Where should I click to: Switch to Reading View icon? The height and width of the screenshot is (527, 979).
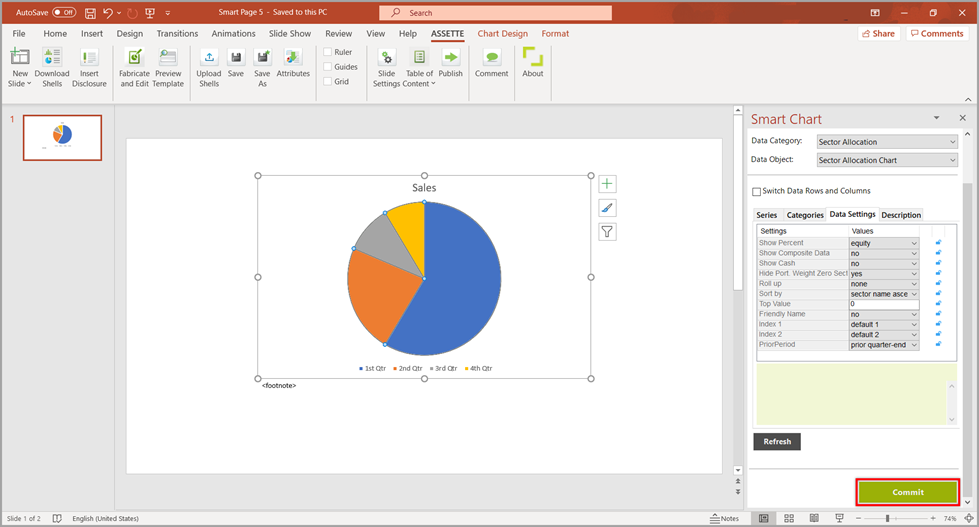[x=814, y=518]
